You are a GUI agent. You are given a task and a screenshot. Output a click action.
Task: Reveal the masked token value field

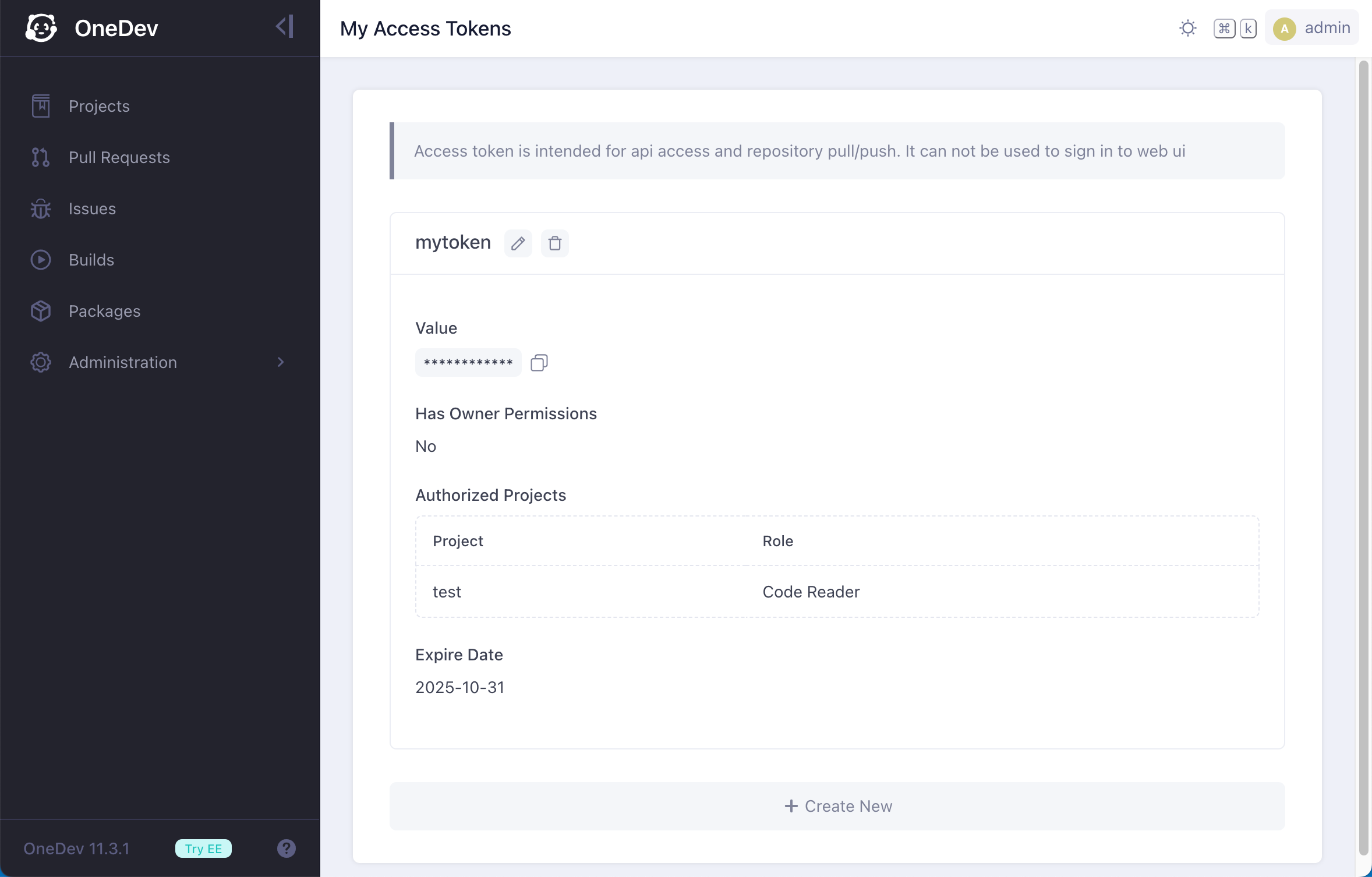468,362
